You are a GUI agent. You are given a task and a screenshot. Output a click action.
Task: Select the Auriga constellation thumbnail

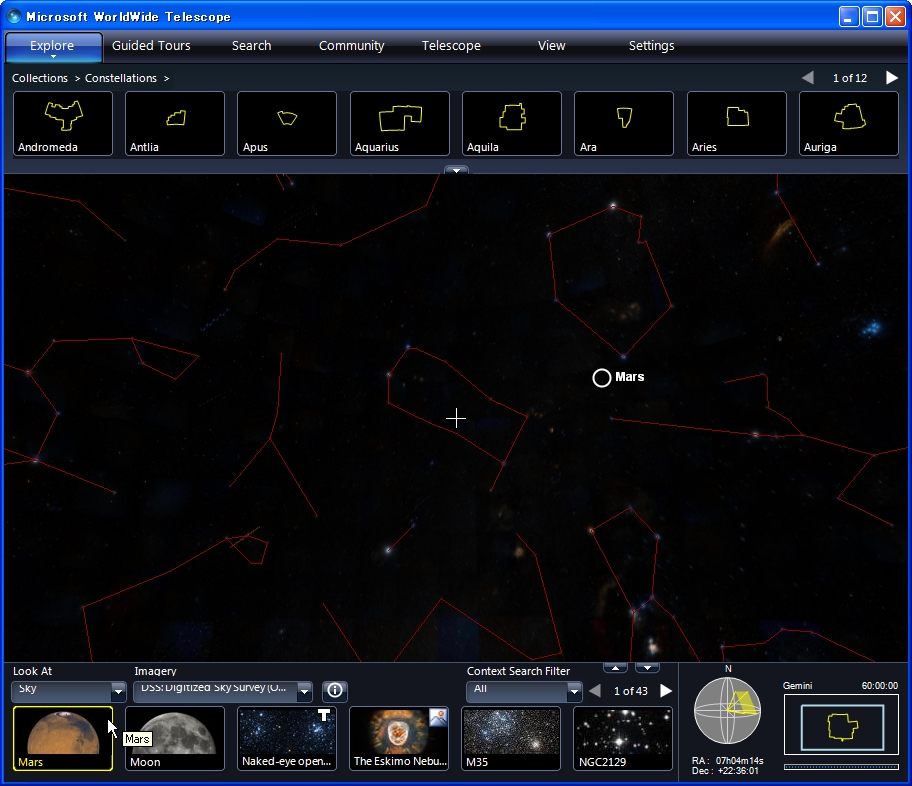tap(849, 123)
